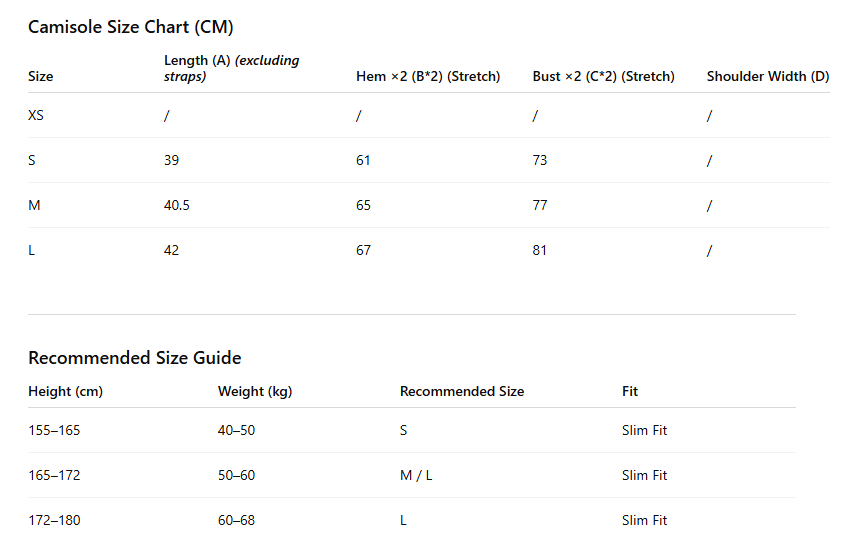
Task: Select the bust value 81 in the L row
Action: (540, 250)
